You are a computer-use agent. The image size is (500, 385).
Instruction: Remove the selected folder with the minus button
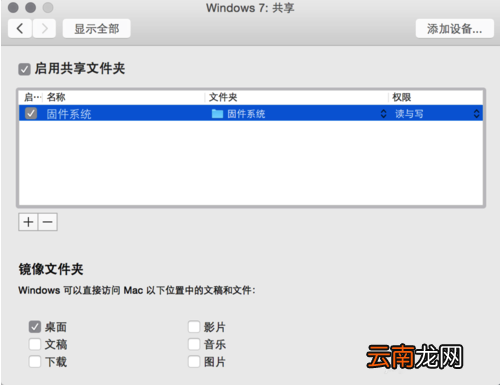[x=48, y=222]
